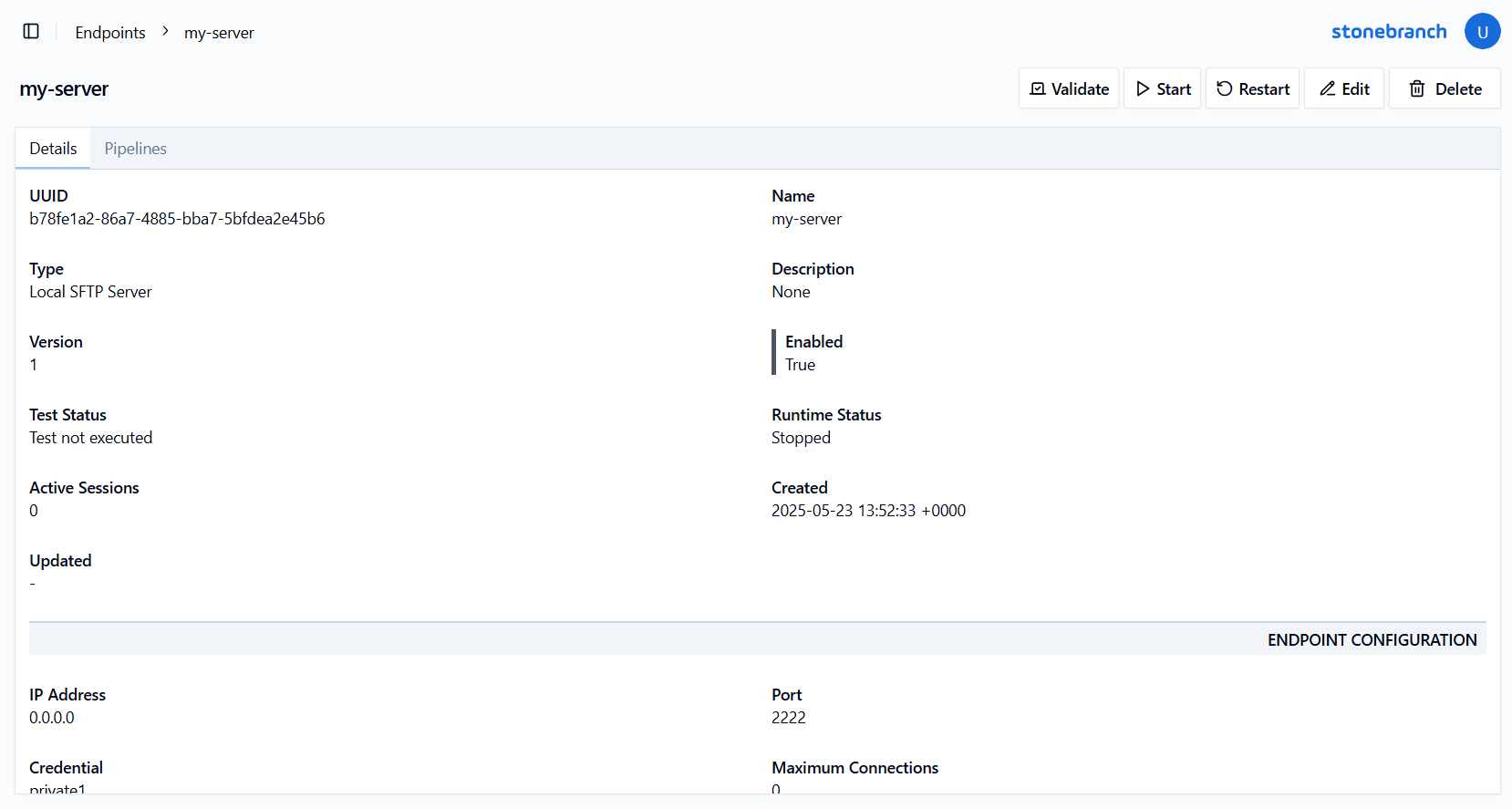Click the Enabled True field
1512x809 pixels.
(x=801, y=364)
